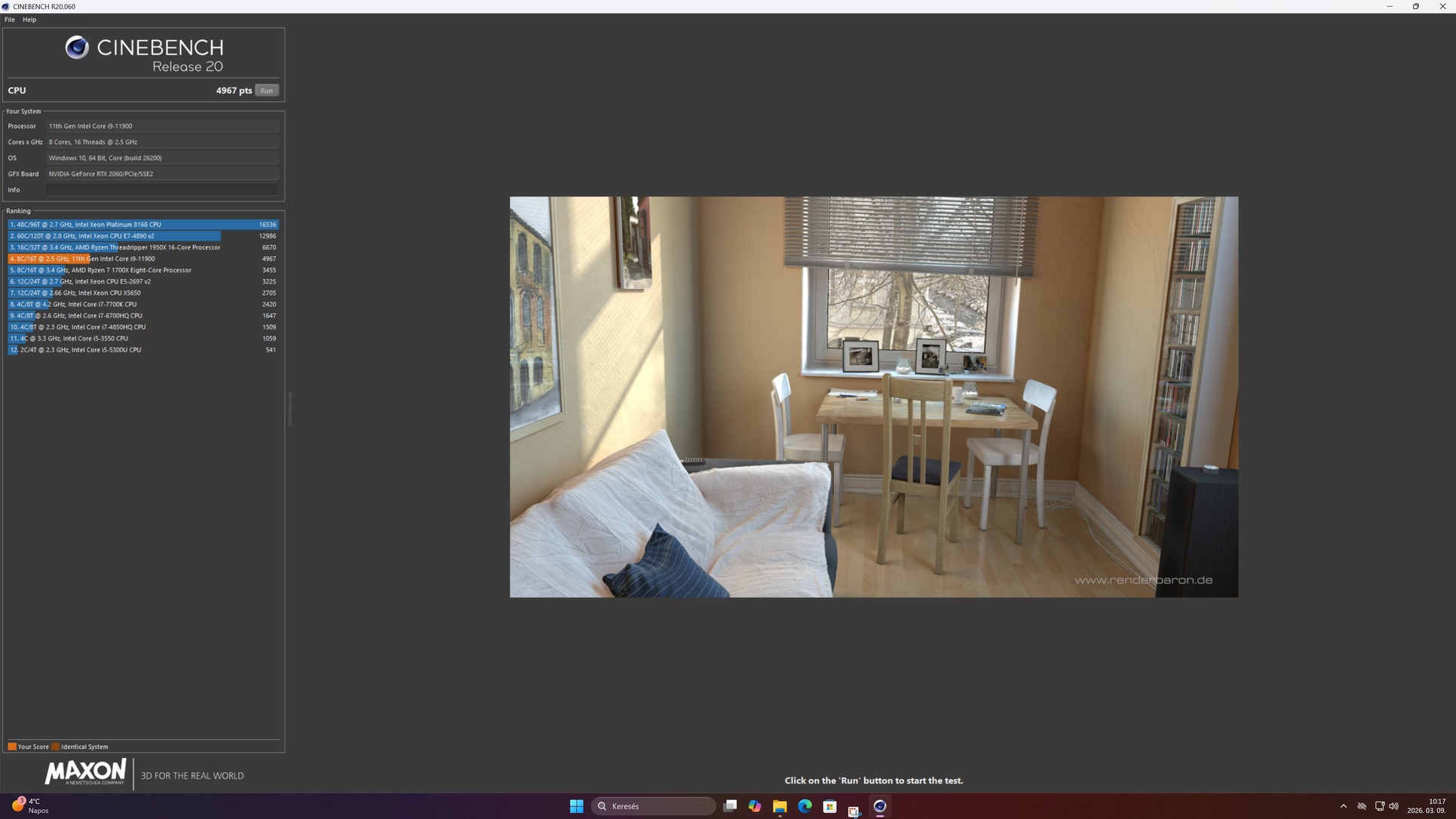Screen dimensions: 1456x819
Task: Open File Explorer from the taskbar
Action: (x=780, y=806)
